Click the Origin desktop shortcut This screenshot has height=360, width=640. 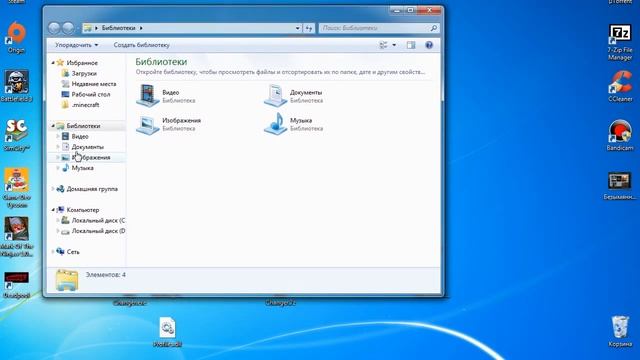(x=16, y=37)
